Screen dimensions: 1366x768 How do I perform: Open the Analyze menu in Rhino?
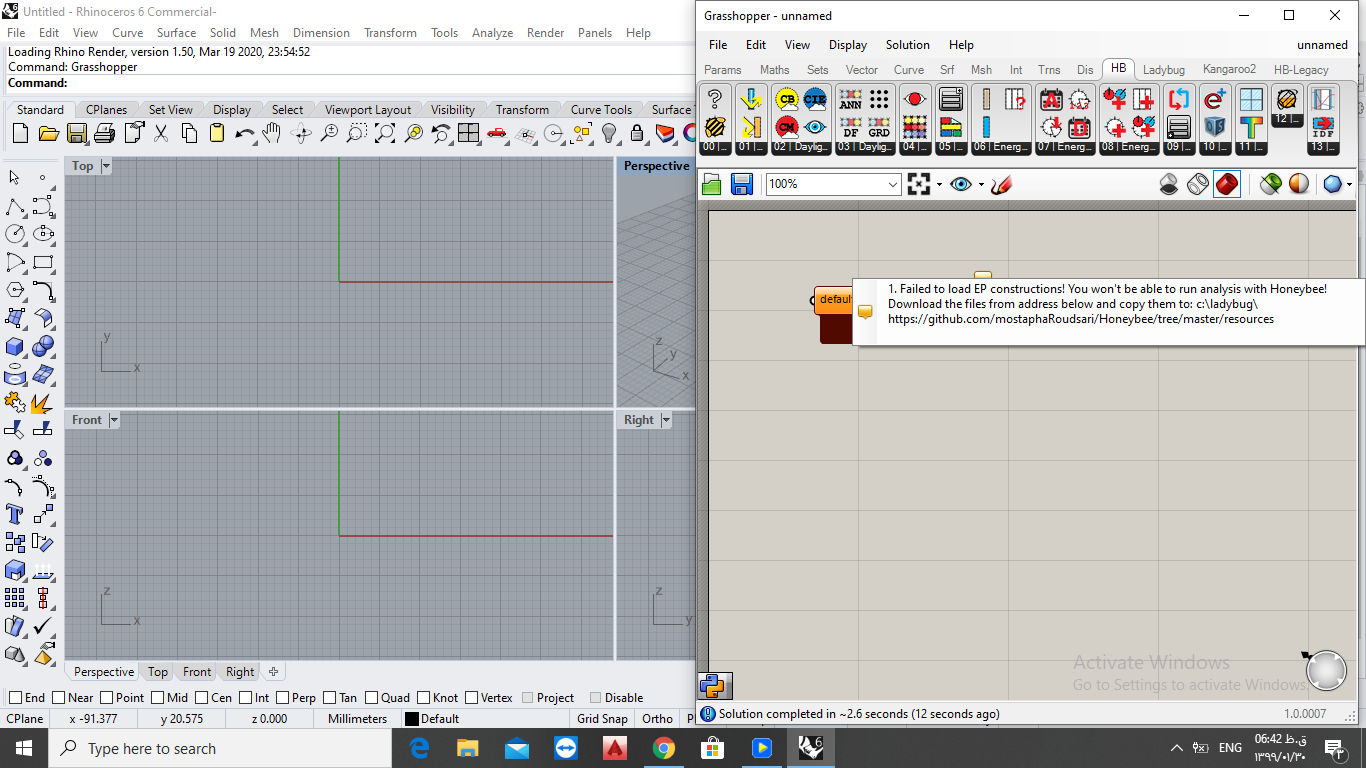pyautogui.click(x=492, y=33)
